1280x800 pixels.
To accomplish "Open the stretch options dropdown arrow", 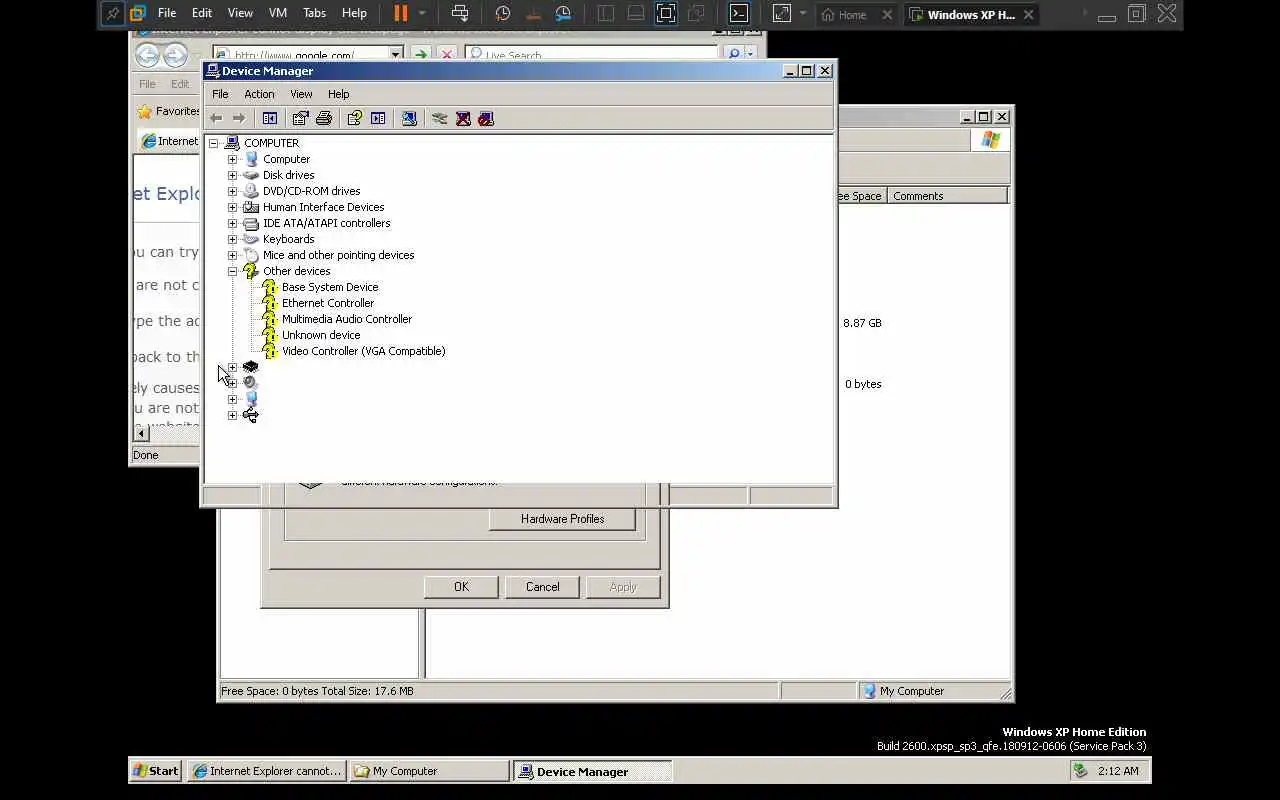I will click(803, 13).
